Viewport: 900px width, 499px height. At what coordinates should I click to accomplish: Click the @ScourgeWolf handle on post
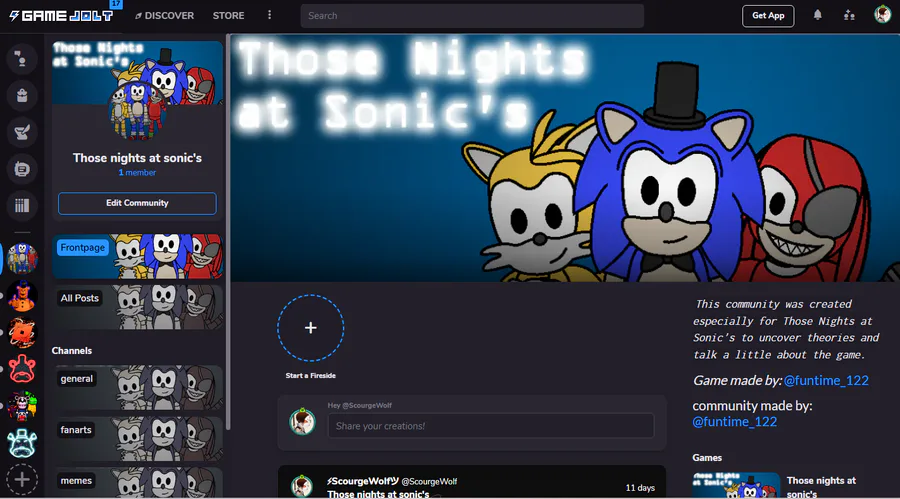[x=429, y=482]
